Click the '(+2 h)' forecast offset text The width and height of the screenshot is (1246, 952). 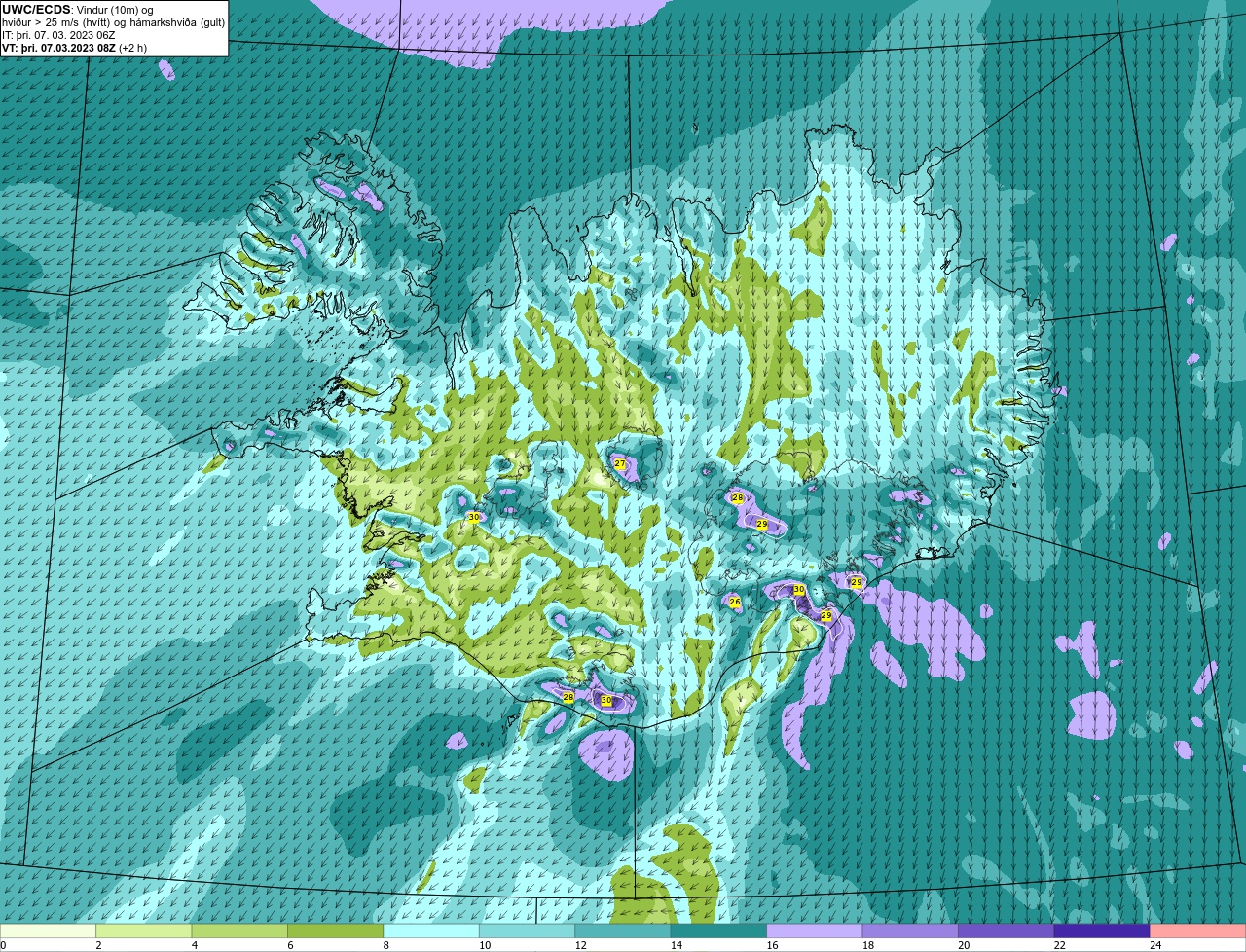pos(132,48)
